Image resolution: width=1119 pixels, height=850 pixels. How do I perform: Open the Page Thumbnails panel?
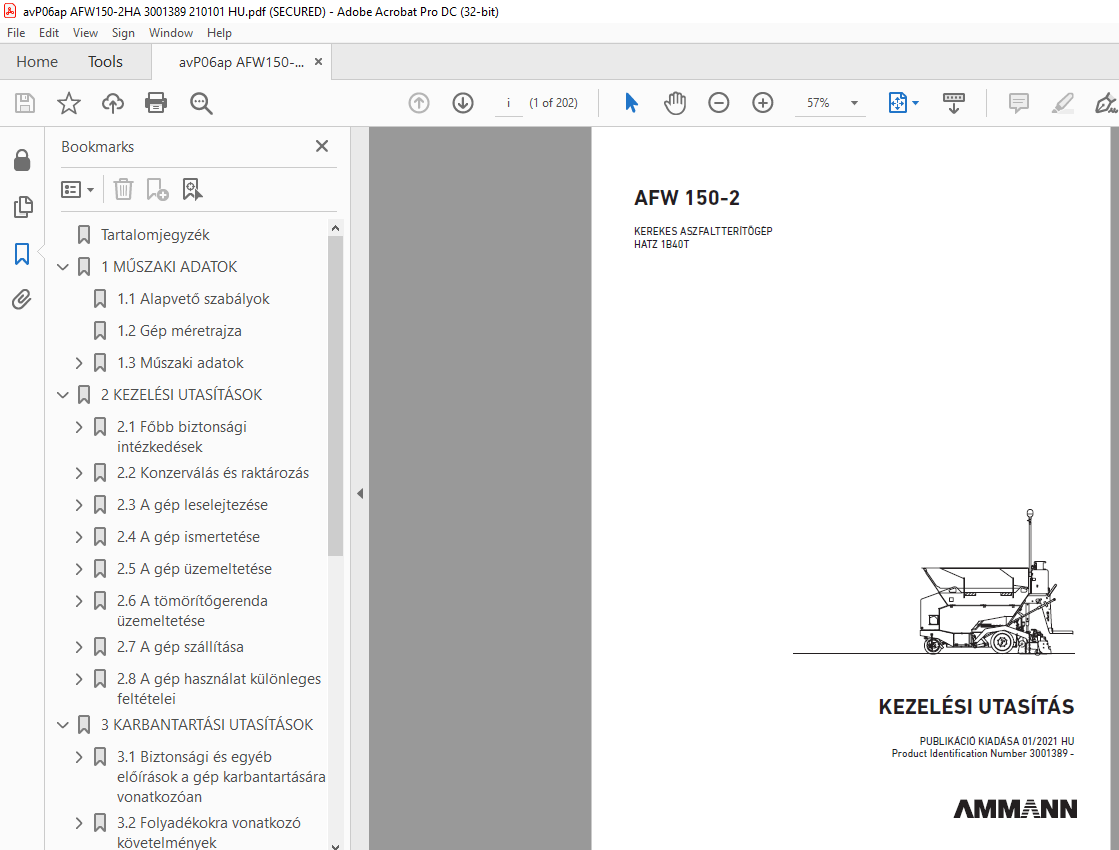[23, 207]
